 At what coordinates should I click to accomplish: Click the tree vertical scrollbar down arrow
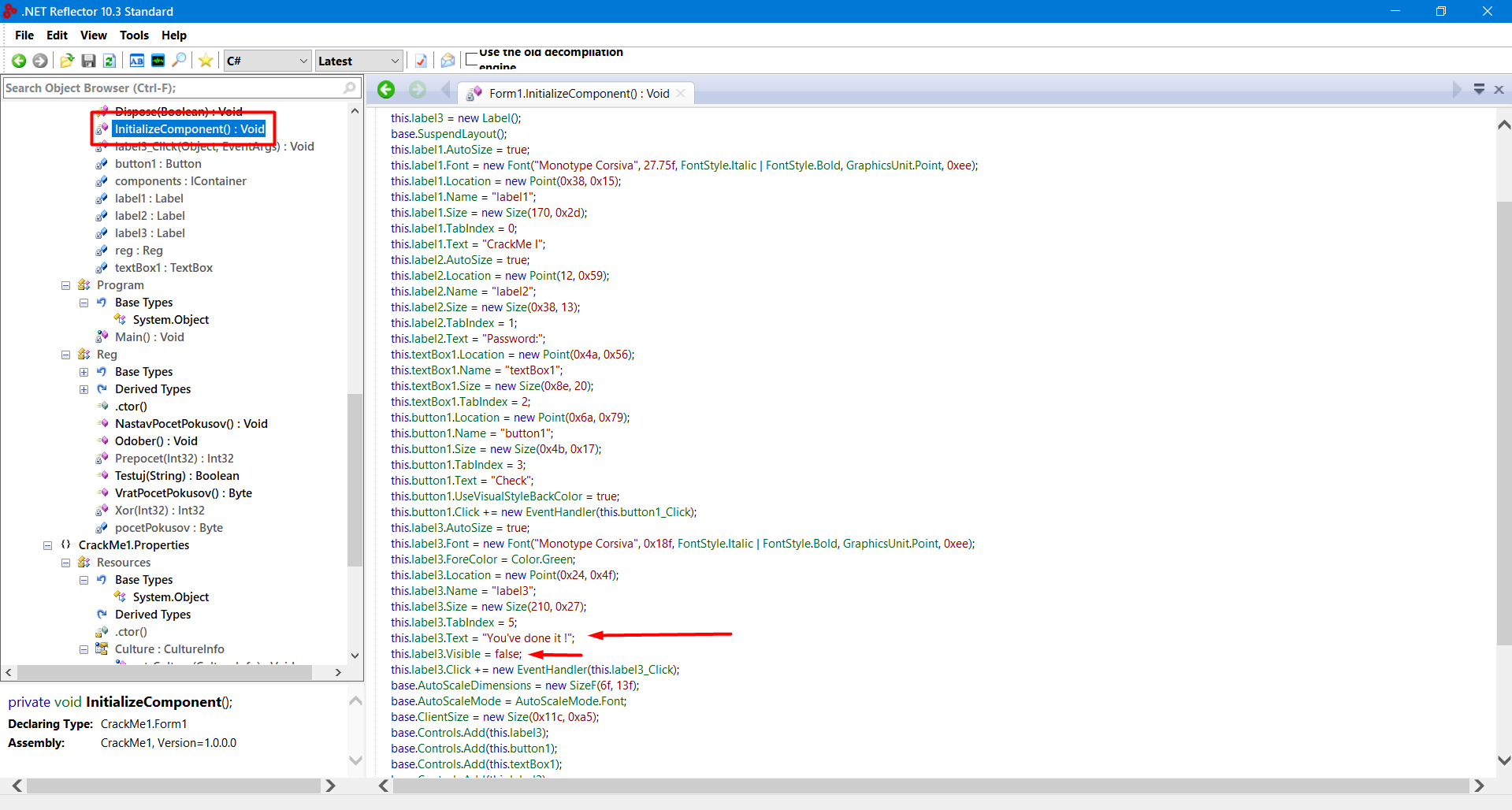click(355, 656)
